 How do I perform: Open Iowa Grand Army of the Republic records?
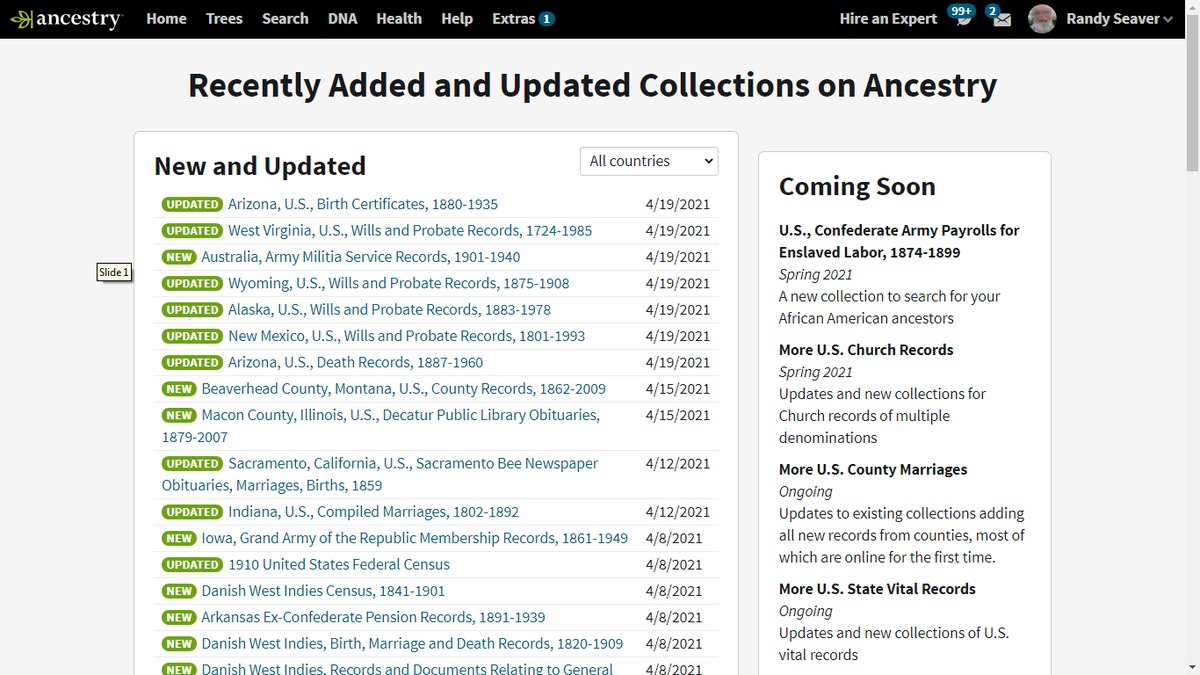coord(415,538)
